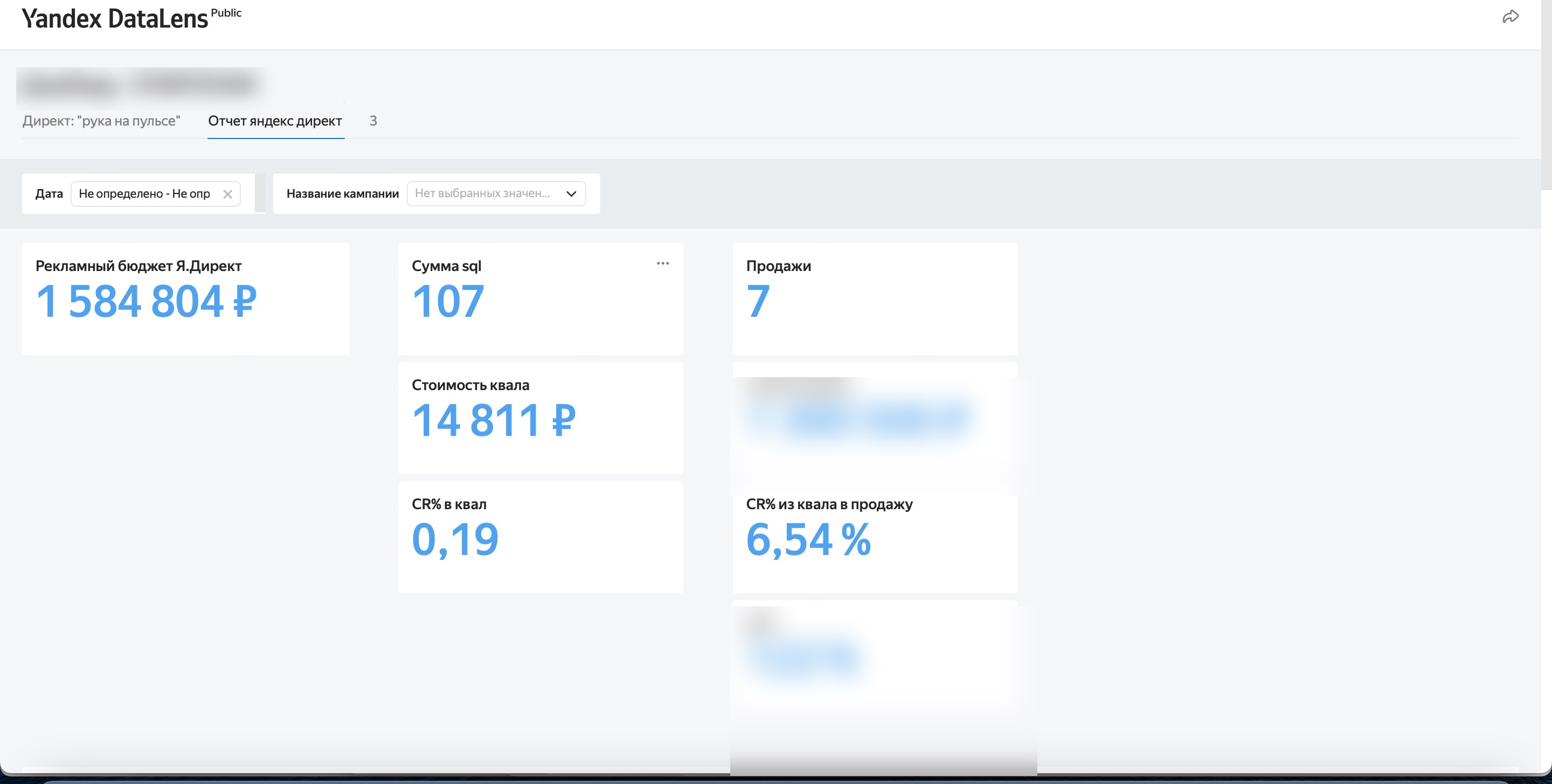Switch to the Директ: "рука на пульсе" tab

[101, 121]
